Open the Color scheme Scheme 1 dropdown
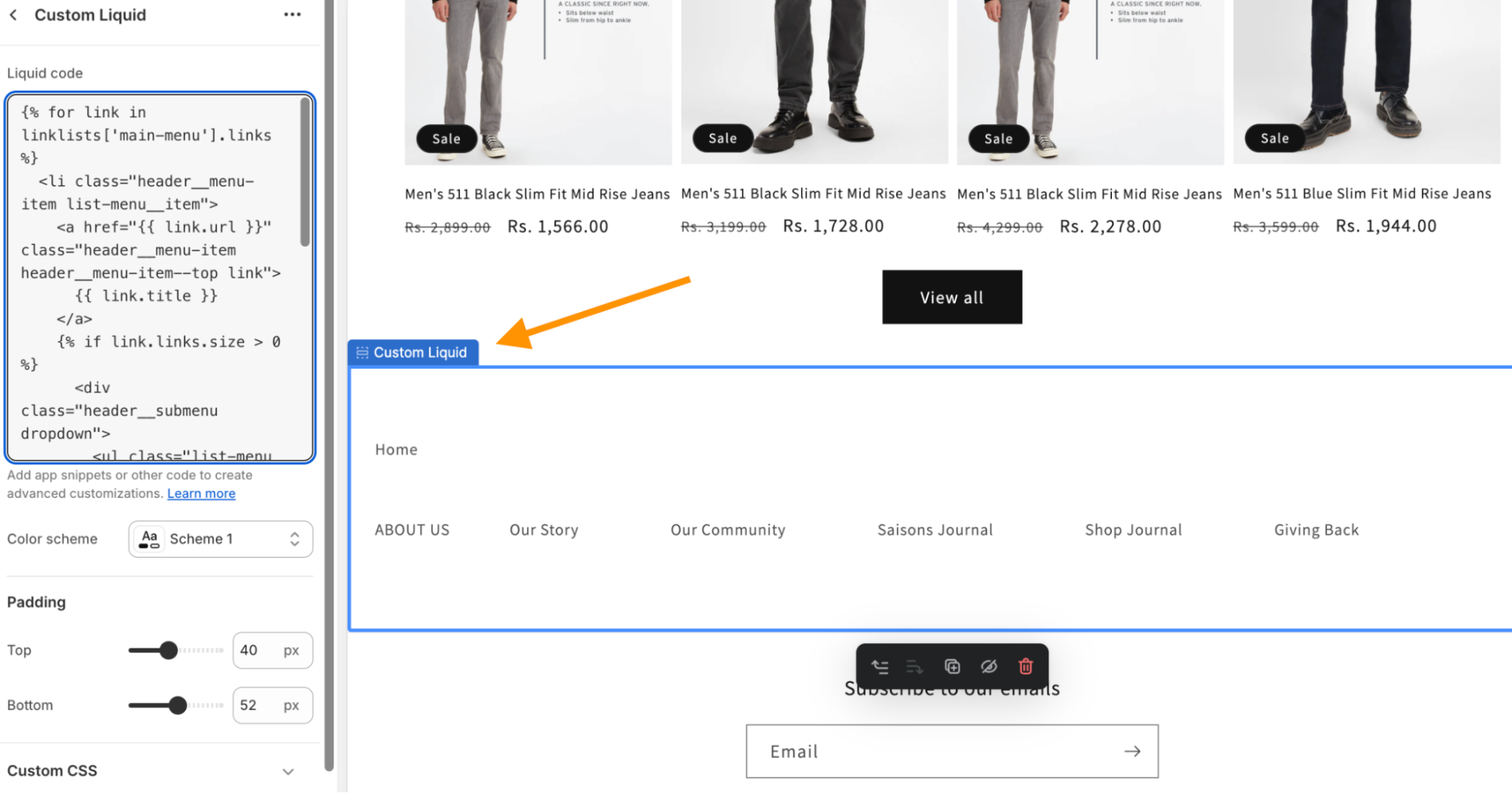The image size is (1512, 793). [x=220, y=539]
